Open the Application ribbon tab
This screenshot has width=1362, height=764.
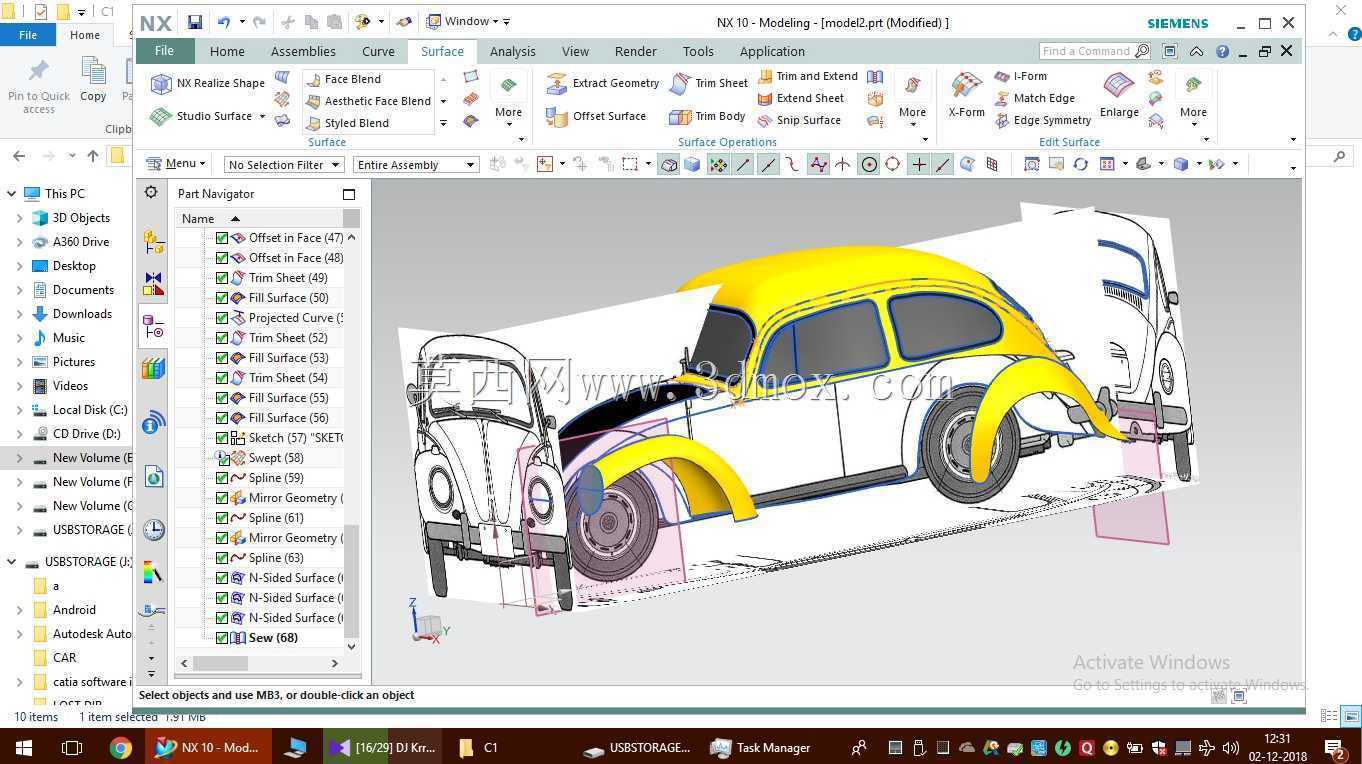pos(772,52)
